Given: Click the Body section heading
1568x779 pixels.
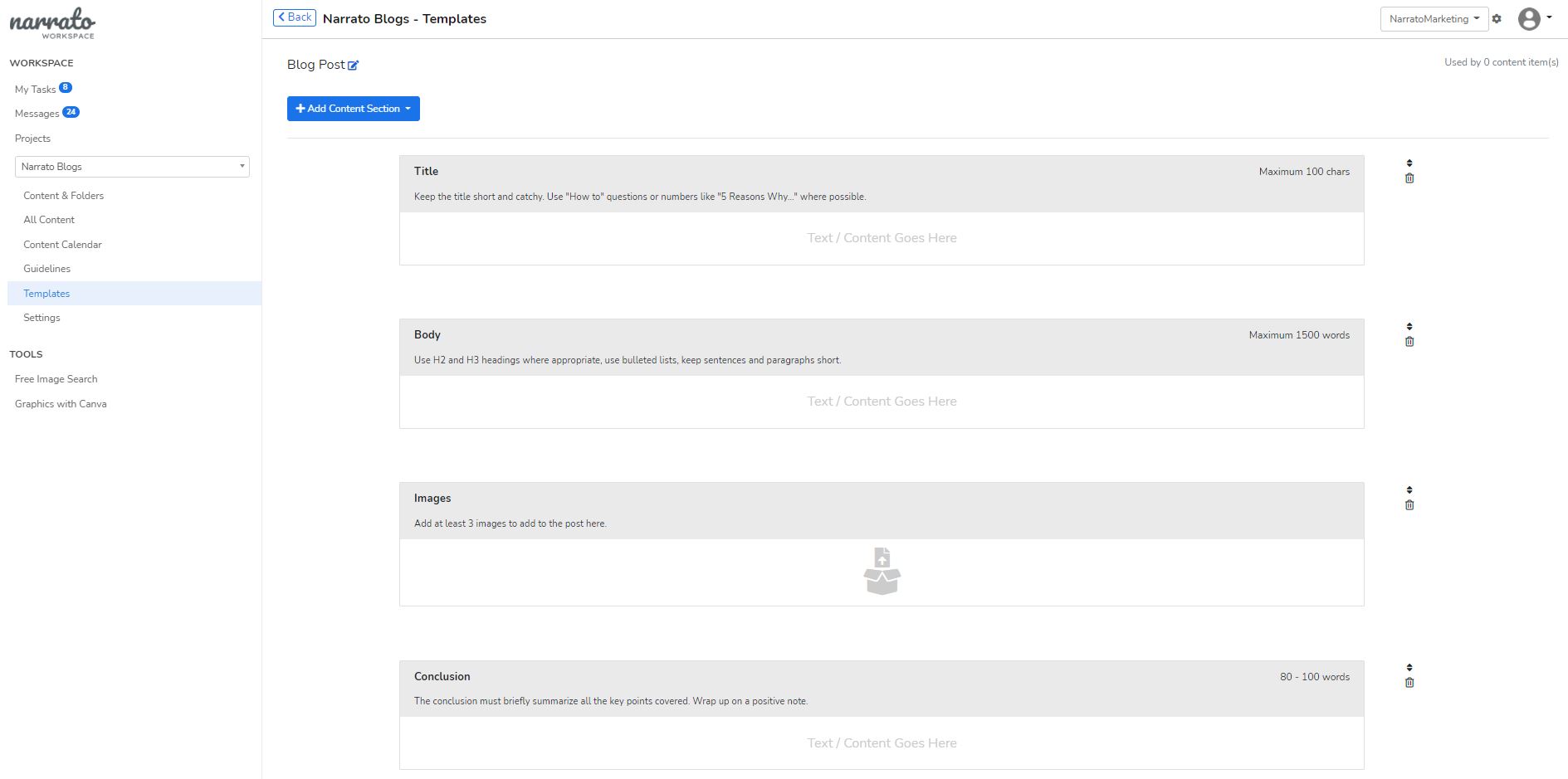Looking at the screenshot, I should 427,334.
